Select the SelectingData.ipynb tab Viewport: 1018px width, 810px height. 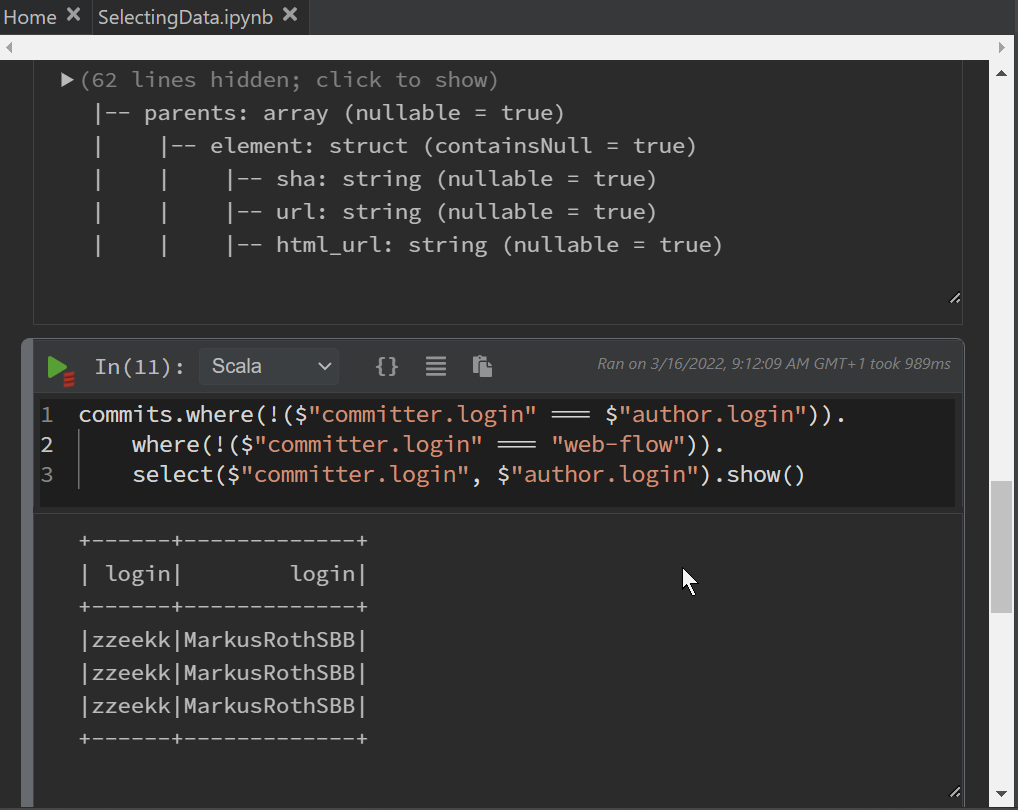click(x=185, y=17)
